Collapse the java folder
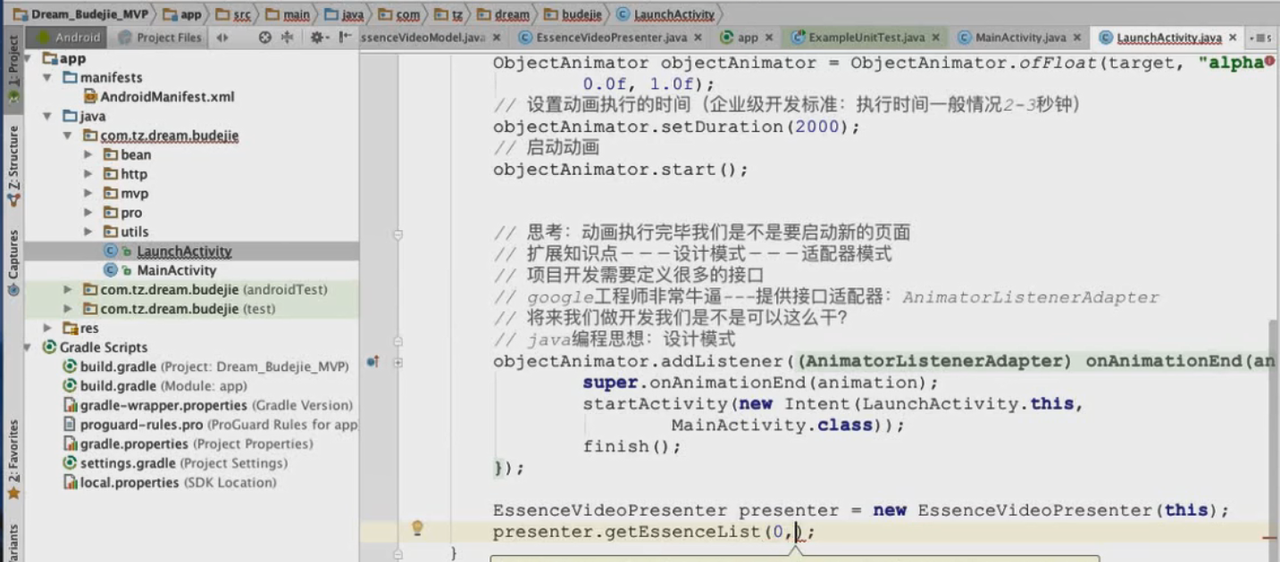Image resolution: width=1280 pixels, height=562 pixels. click(x=48, y=117)
